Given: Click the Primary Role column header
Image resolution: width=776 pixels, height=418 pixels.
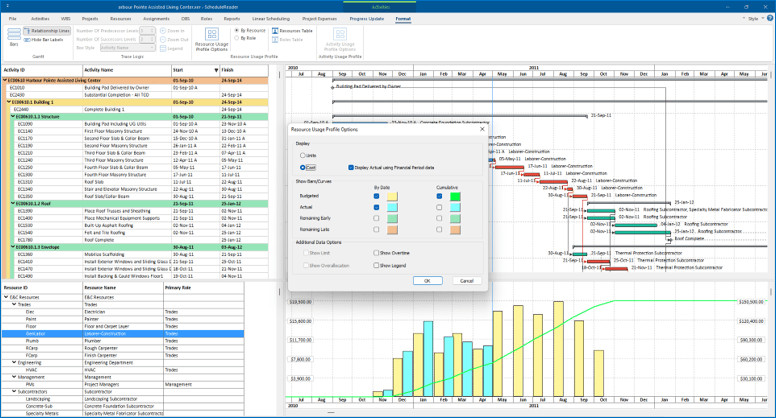Looking at the screenshot, I should pos(203,287).
